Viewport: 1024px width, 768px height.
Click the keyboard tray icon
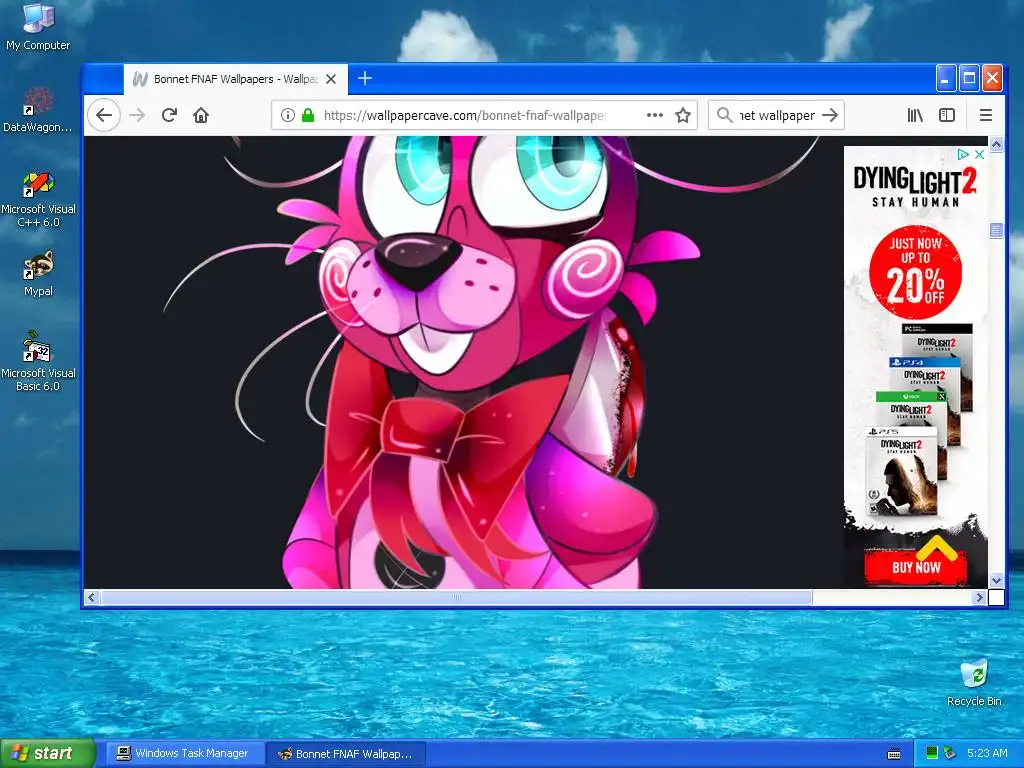pyautogui.click(x=894, y=754)
